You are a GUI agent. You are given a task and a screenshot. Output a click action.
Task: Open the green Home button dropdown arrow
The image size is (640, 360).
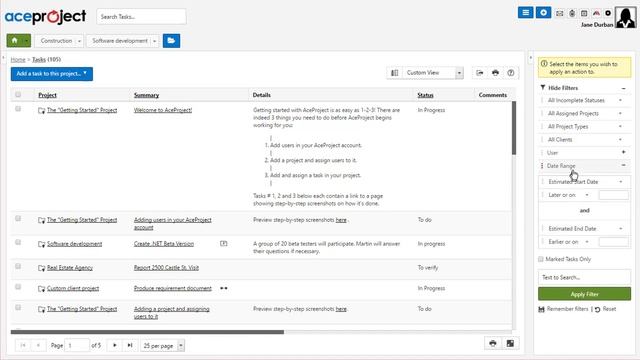tap(27, 41)
